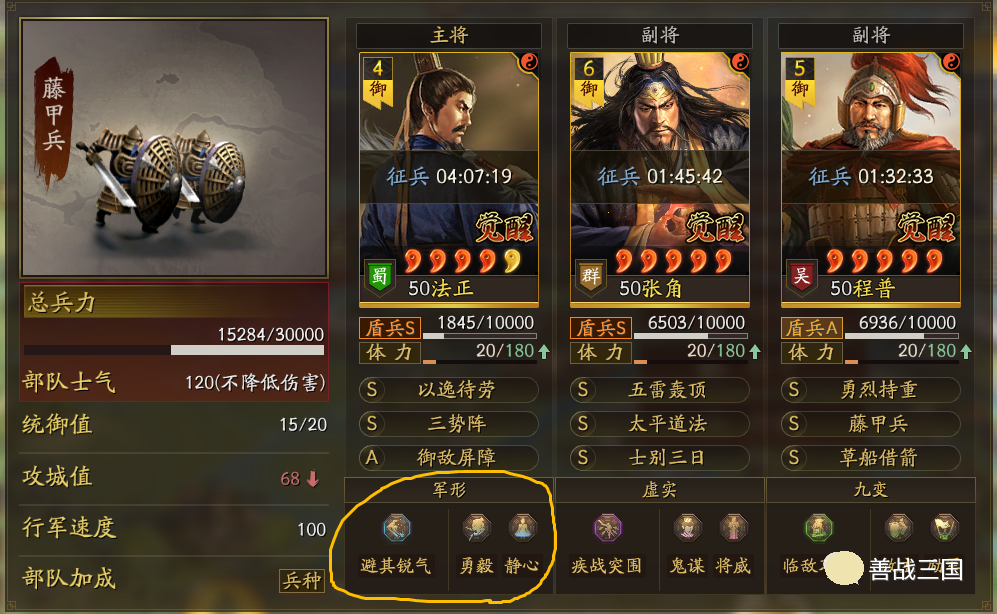Viewport: 997px width, 614px height.
Task: Switch to the 军形 formation tab
Action: point(449,489)
